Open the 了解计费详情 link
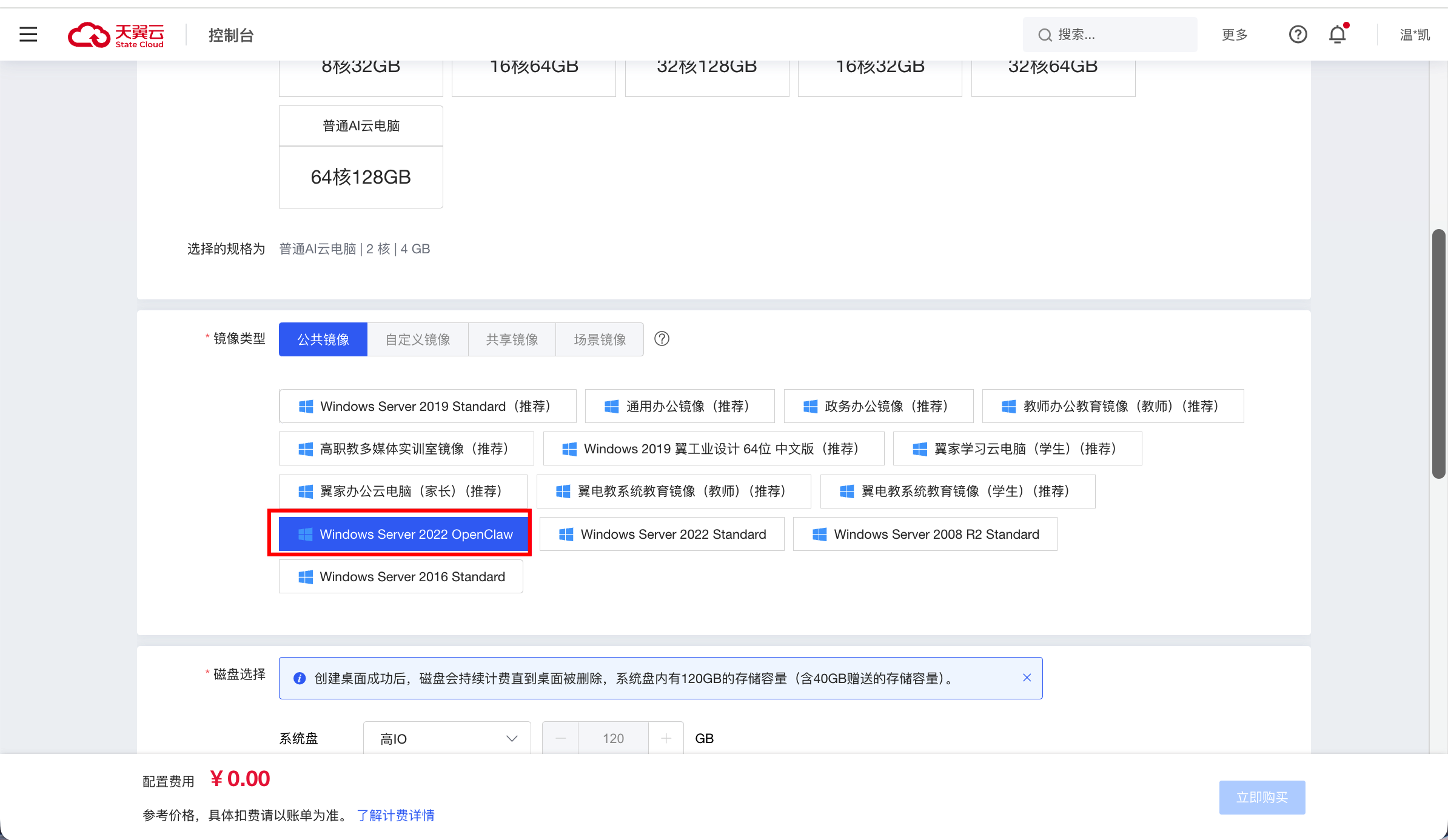The height and width of the screenshot is (840, 1448). click(395, 815)
